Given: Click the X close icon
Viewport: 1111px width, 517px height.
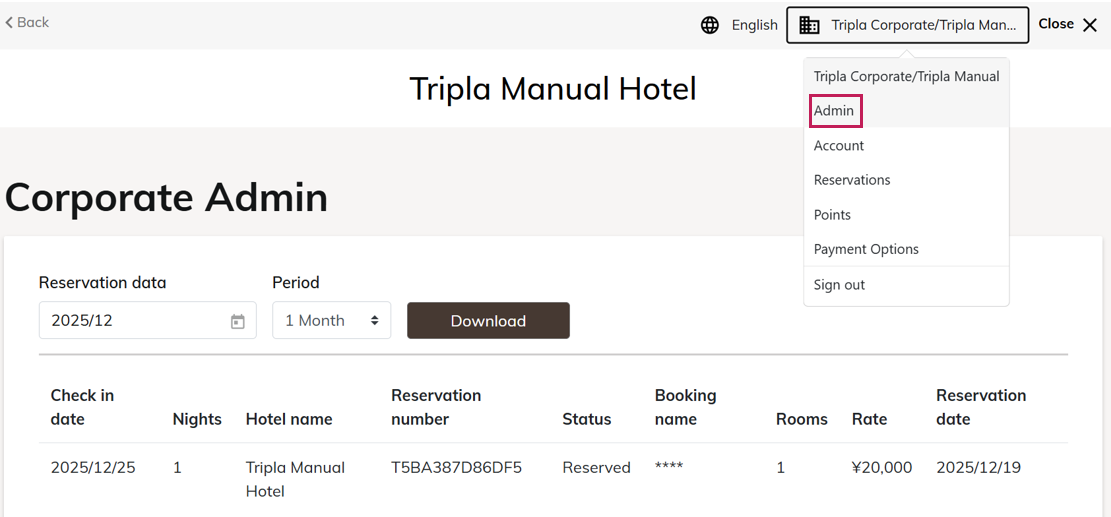Looking at the screenshot, I should (x=1090, y=25).
